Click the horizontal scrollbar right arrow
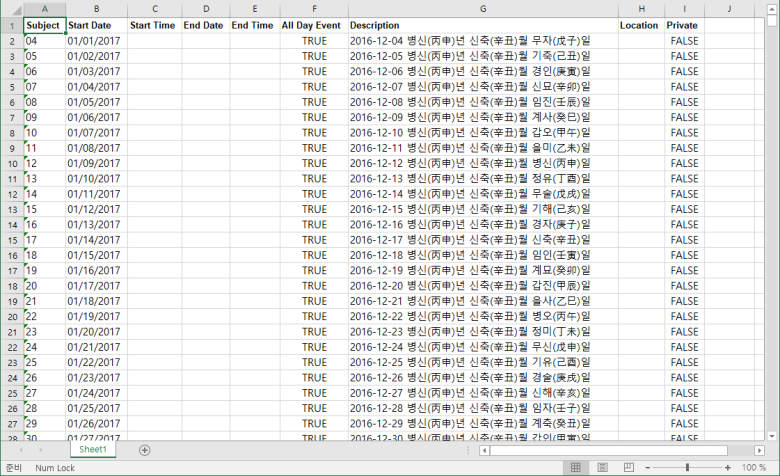The height and width of the screenshot is (476, 780). click(759, 450)
